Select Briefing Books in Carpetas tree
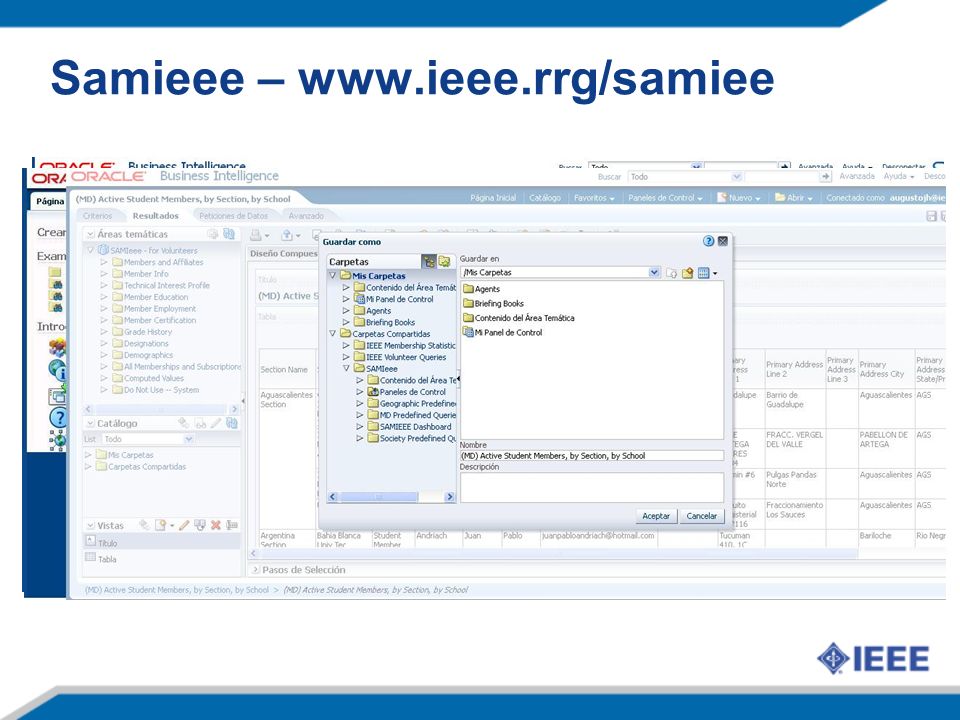The width and height of the screenshot is (960, 720). click(384, 322)
